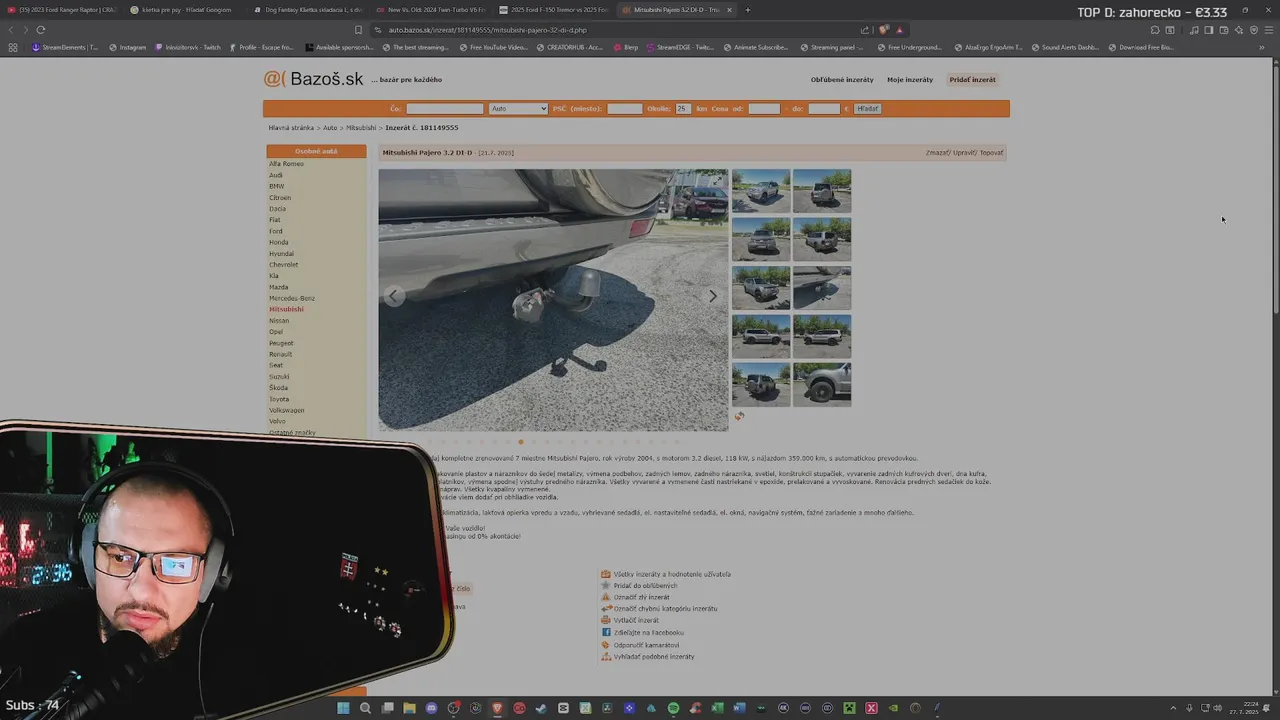The image size is (1280, 720).
Task: Open Discord from taskbar
Action: coord(431,708)
